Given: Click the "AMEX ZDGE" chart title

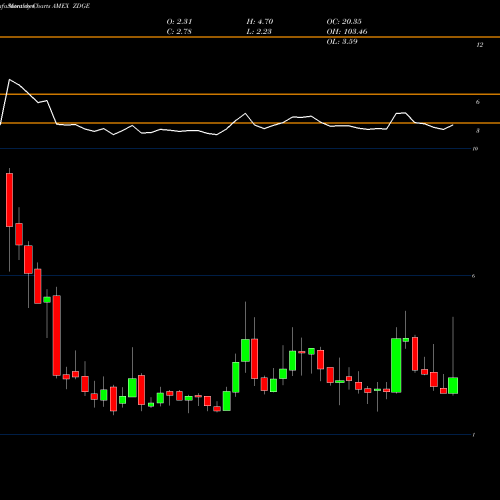Looking at the screenshot, I should point(71,6).
